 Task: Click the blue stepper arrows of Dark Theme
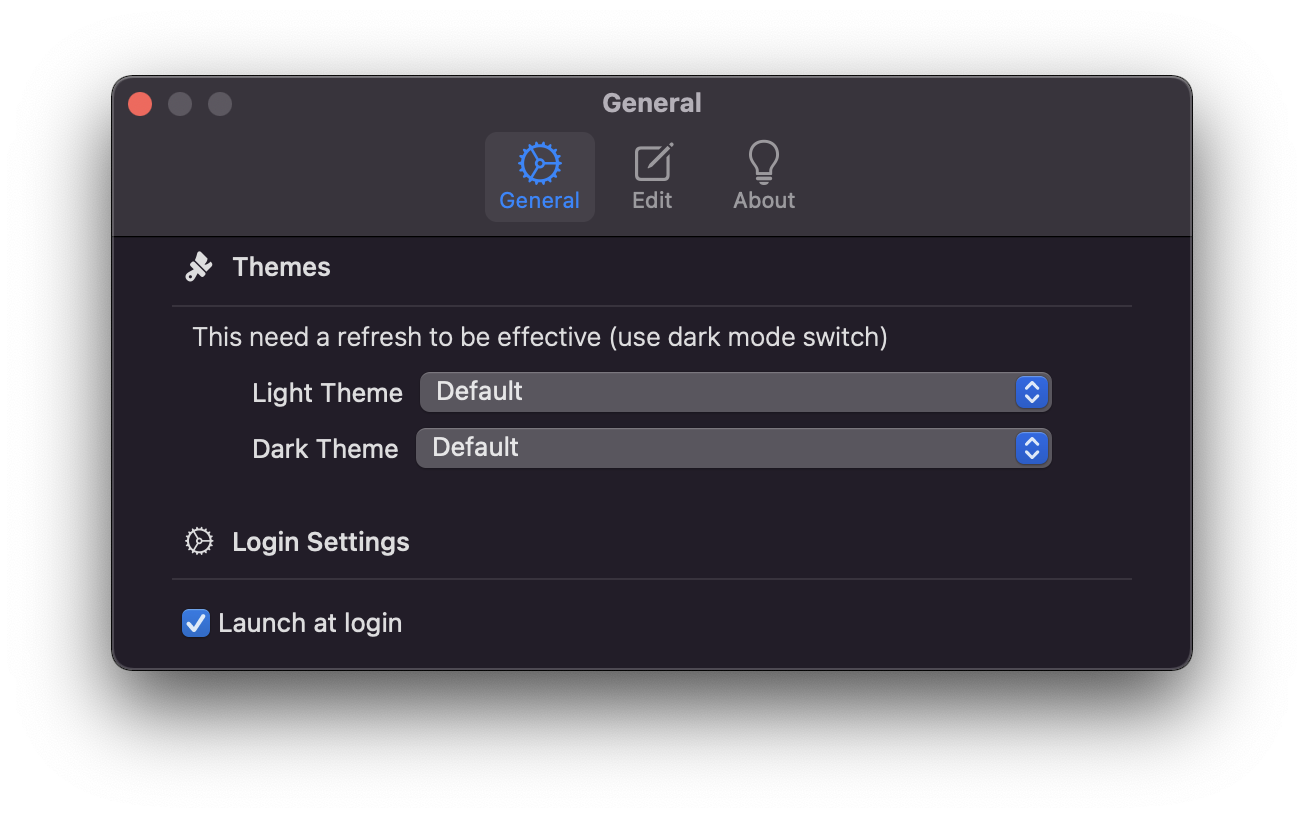point(1031,448)
